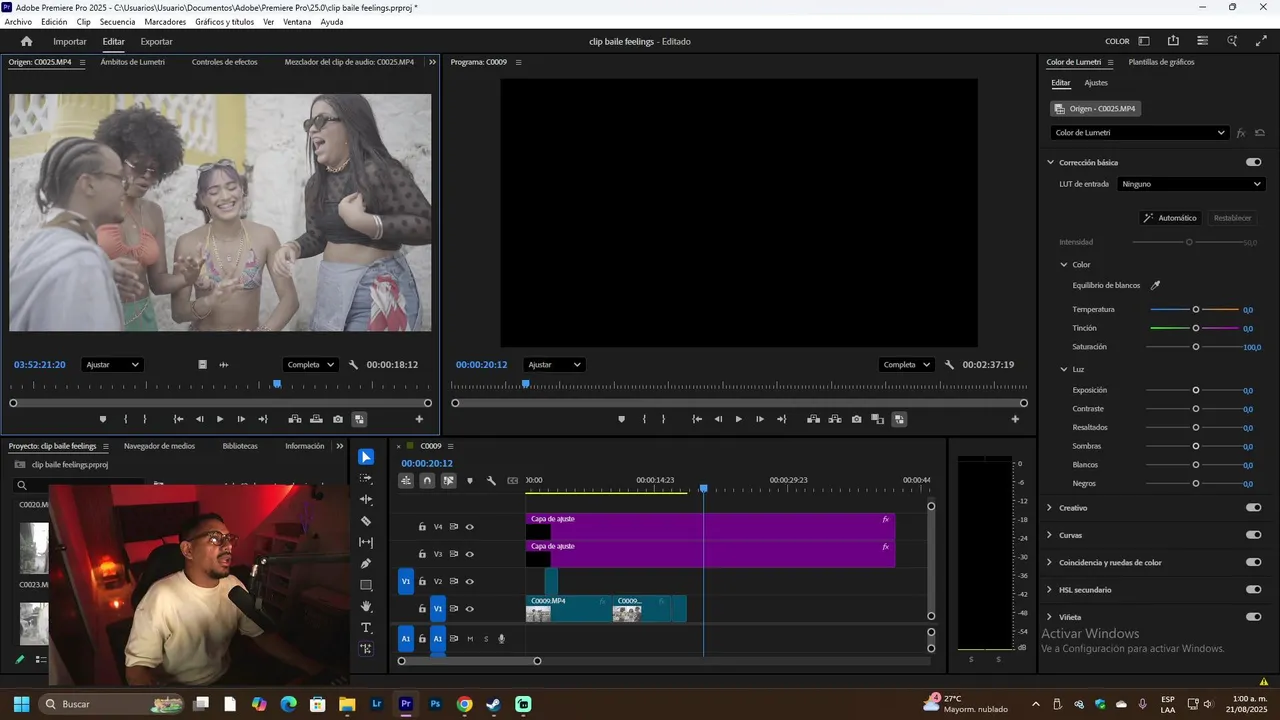Export frame from Source monitor camera icon
1280x720 pixels.
click(338, 419)
